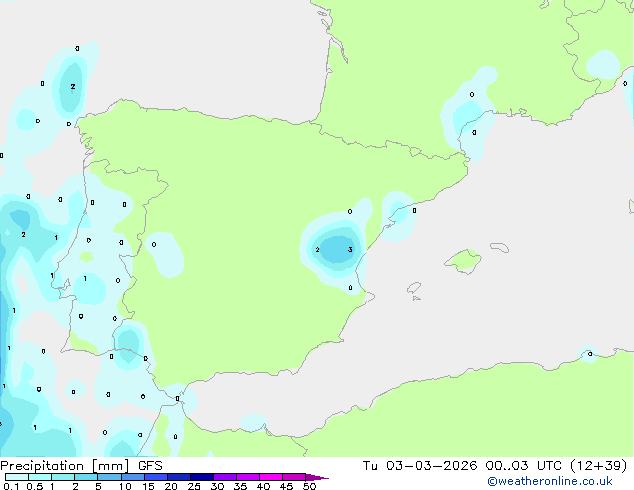The width and height of the screenshot is (634, 490).
Task: Click the 'Precipitation [mm]' title text
Action: (65, 466)
